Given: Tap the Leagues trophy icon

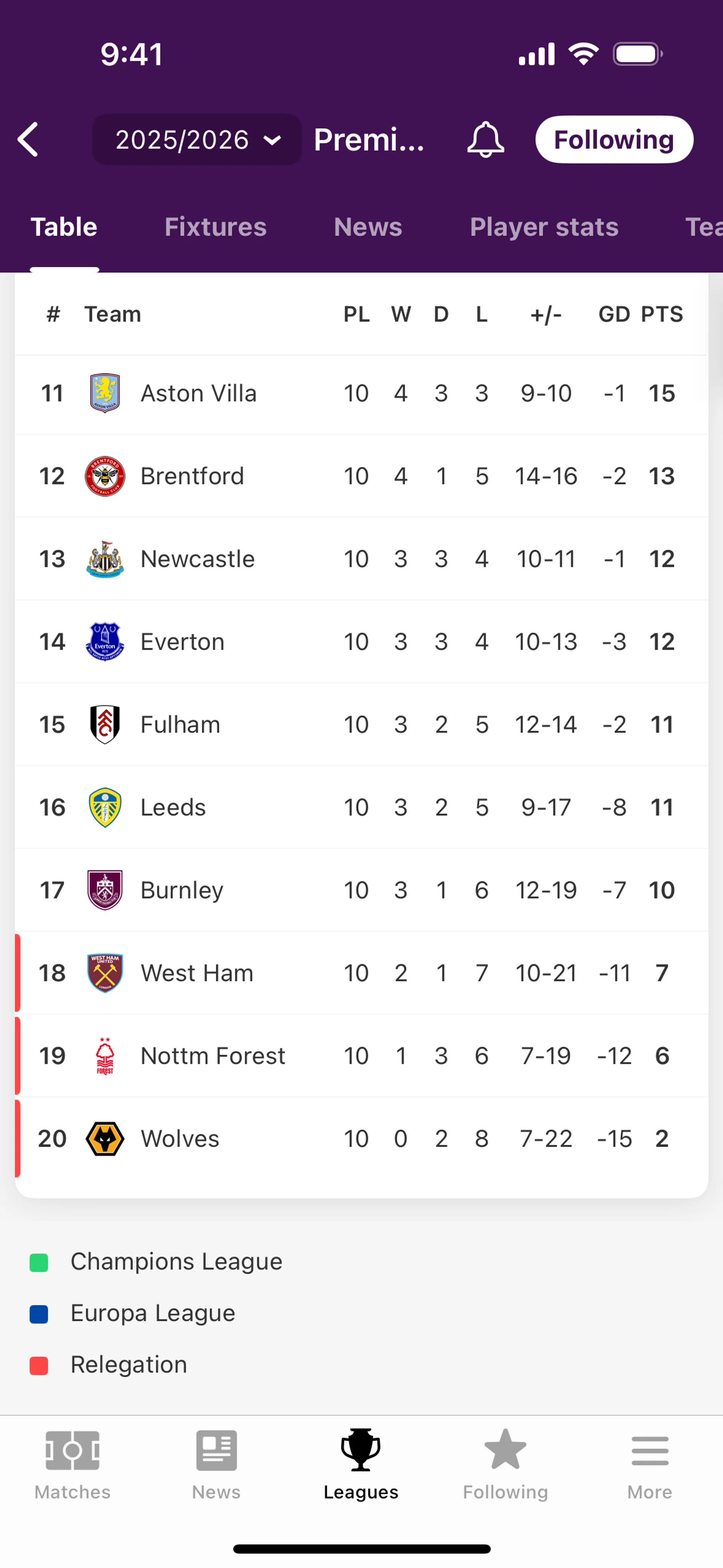Looking at the screenshot, I should [361, 1450].
